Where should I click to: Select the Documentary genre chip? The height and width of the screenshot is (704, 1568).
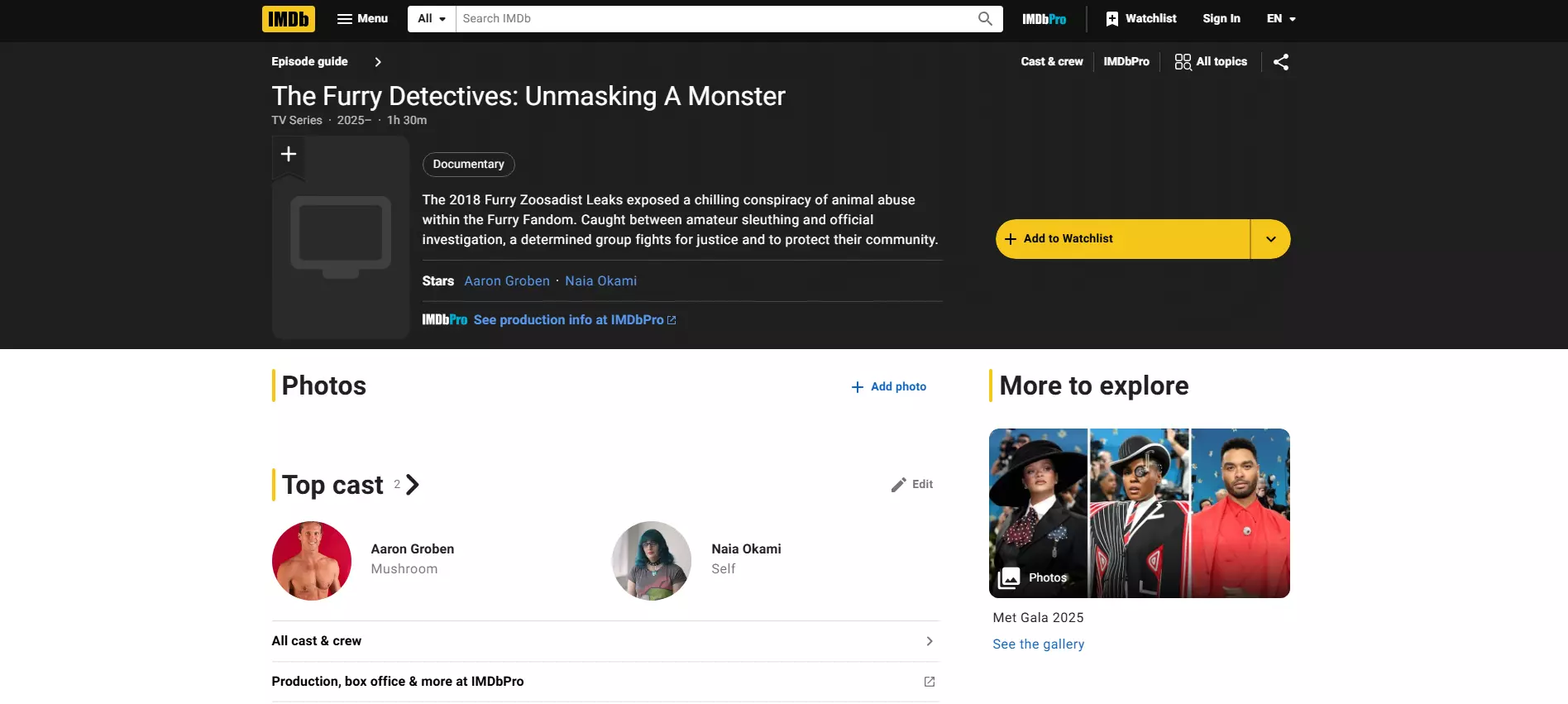469,165
